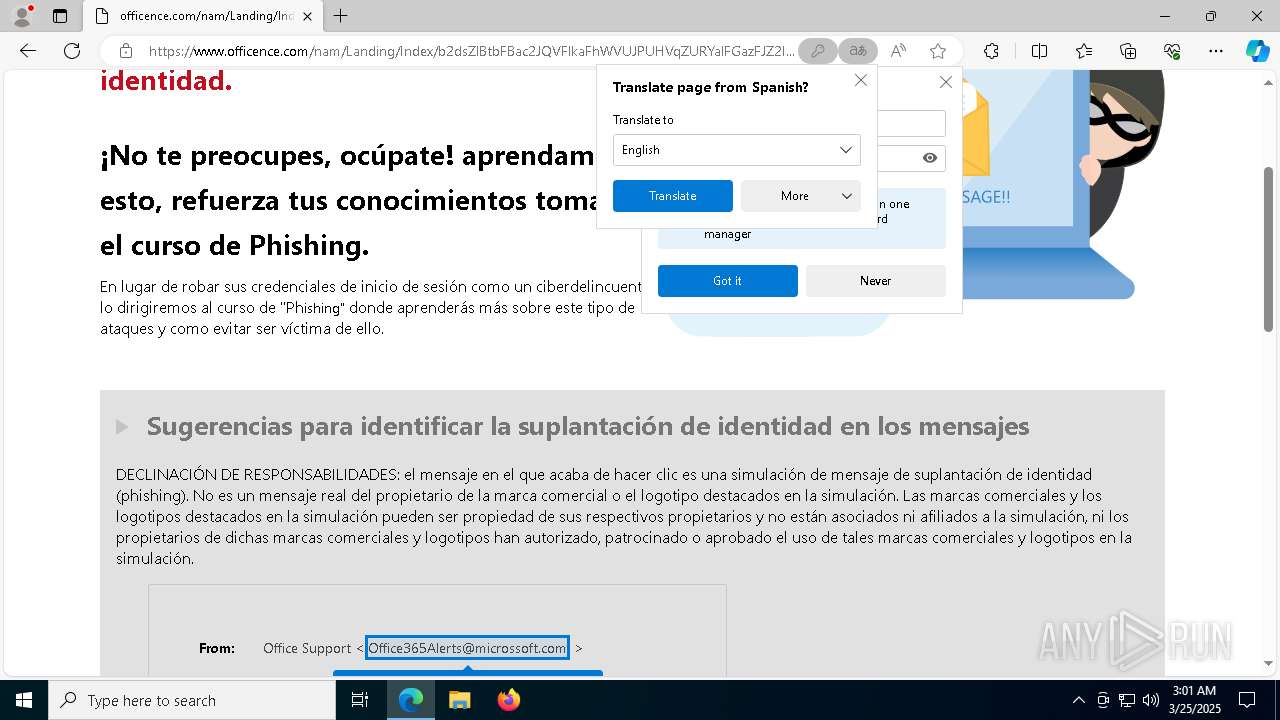Click the page vertical scrollbar thumb
Viewport: 1280px width, 720px height.
(1269, 249)
